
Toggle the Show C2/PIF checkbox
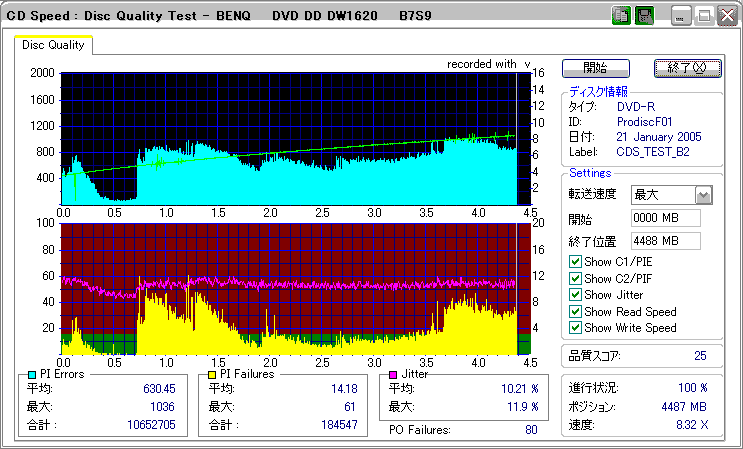tap(575, 279)
